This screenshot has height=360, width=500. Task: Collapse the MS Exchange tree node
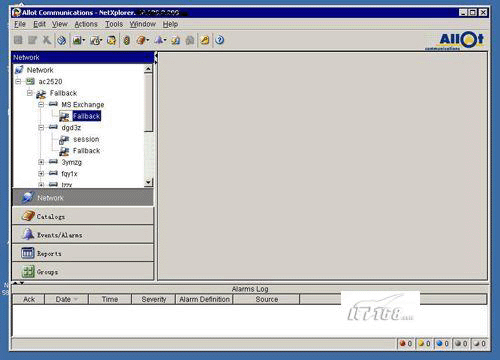41,105
